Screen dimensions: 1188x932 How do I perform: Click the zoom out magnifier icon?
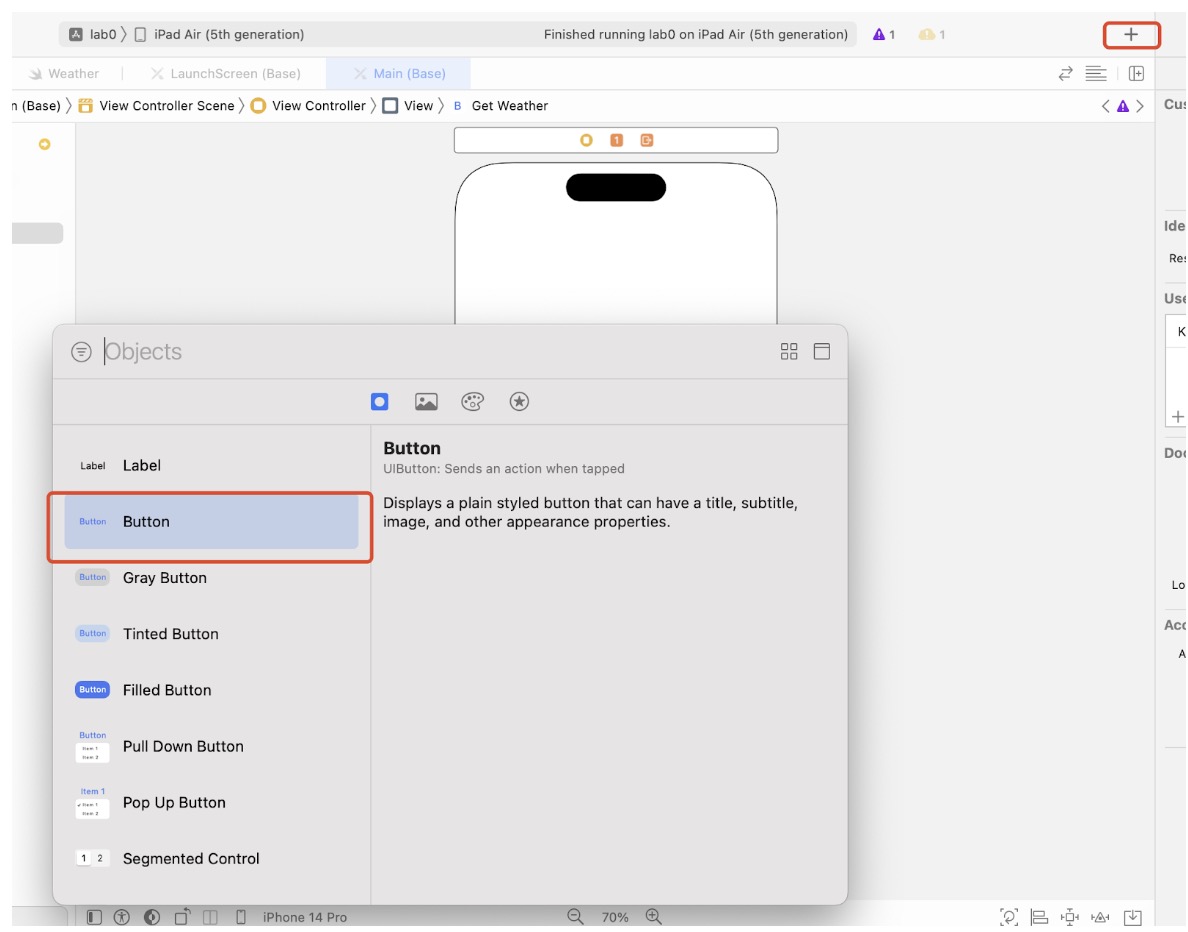coord(575,917)
